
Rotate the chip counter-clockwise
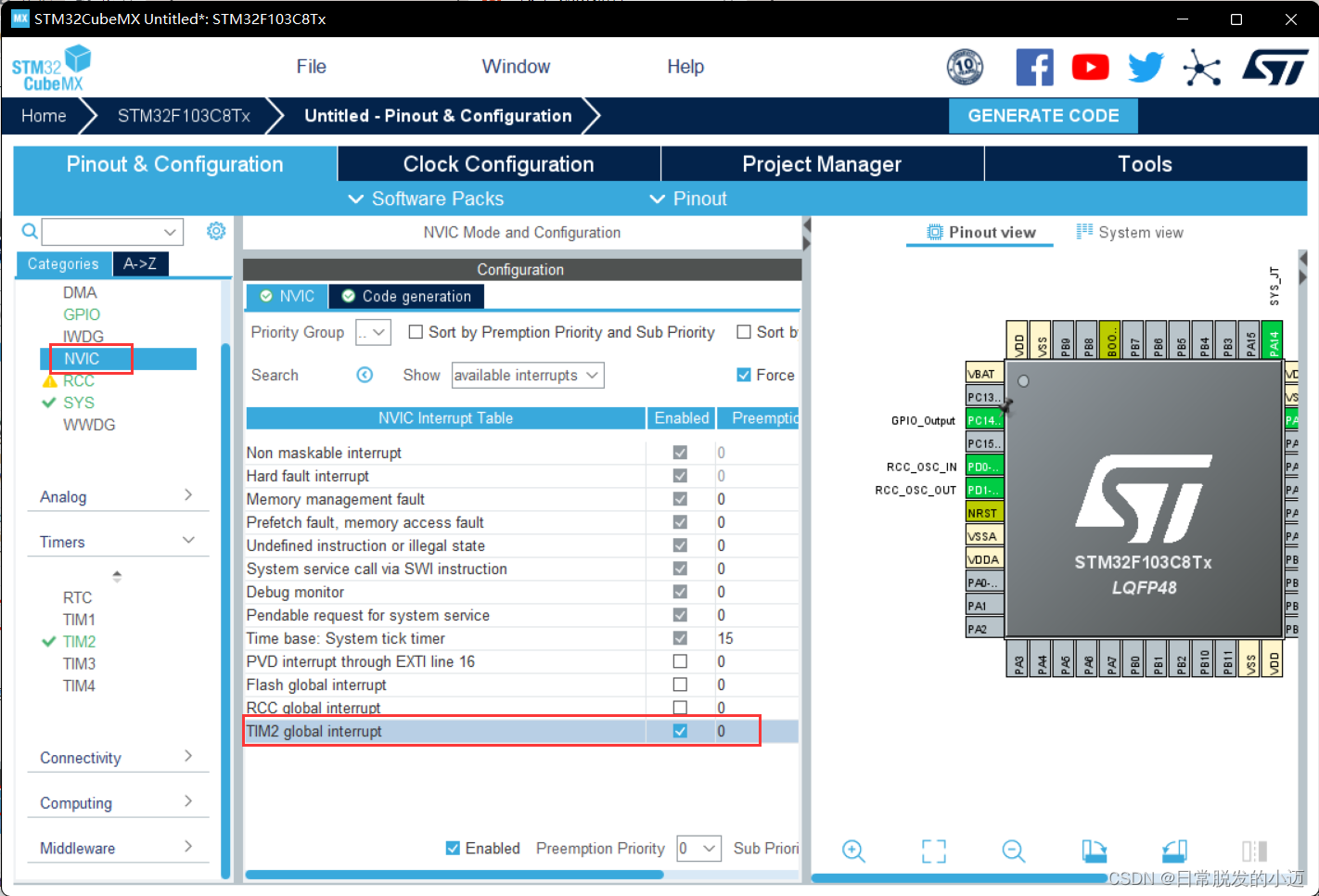(1175, 851)
